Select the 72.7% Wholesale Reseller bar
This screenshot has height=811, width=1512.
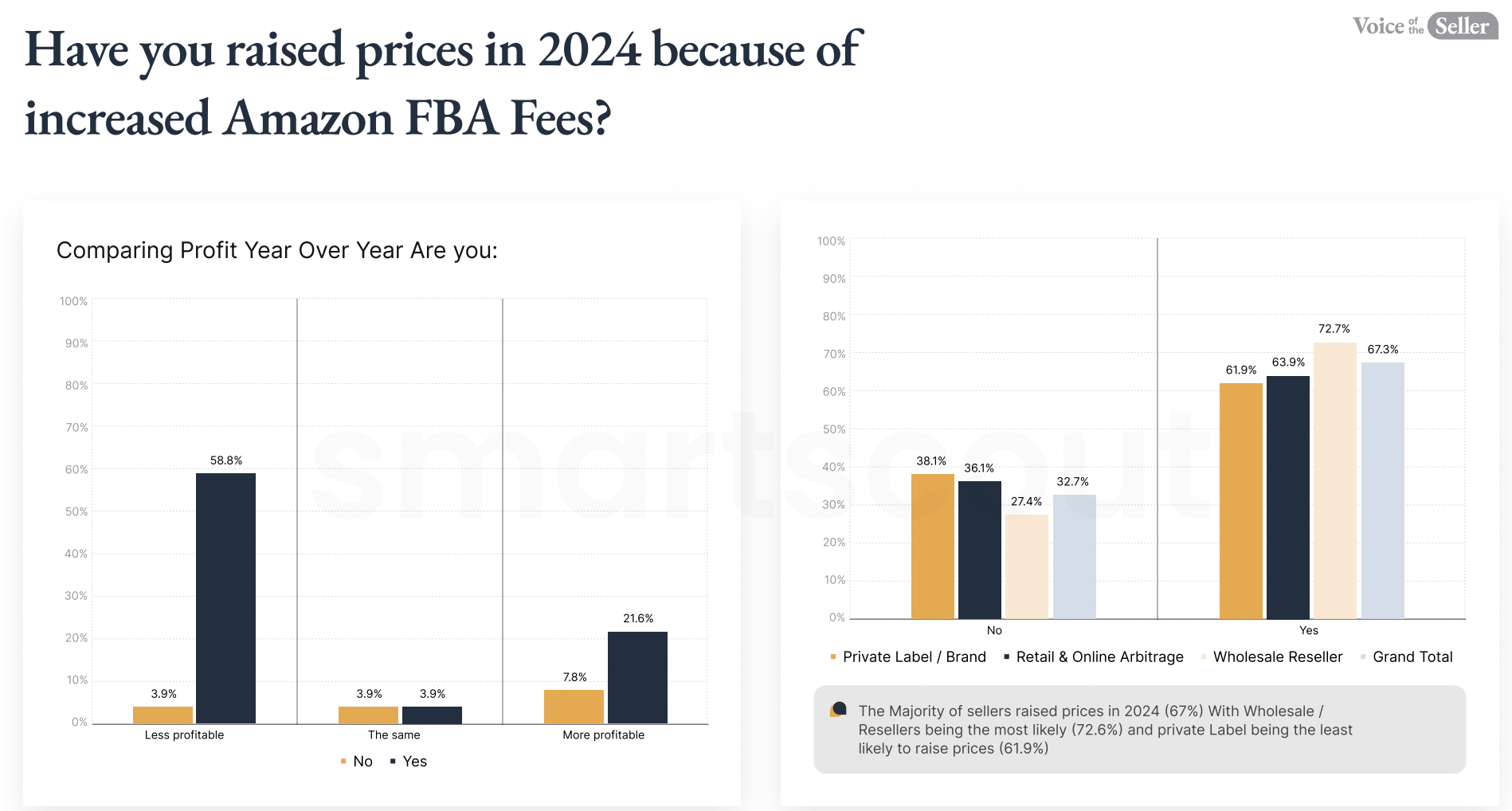[1335, 480]
